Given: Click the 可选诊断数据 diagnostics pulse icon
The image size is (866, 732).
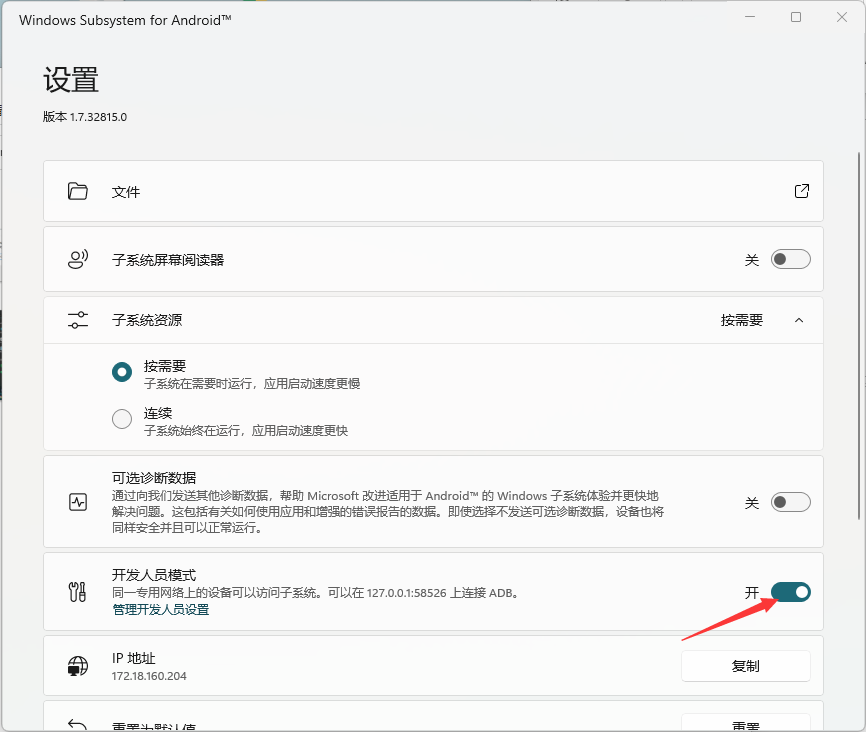Looking at the screenshot, I should click(x=78, y=502).
